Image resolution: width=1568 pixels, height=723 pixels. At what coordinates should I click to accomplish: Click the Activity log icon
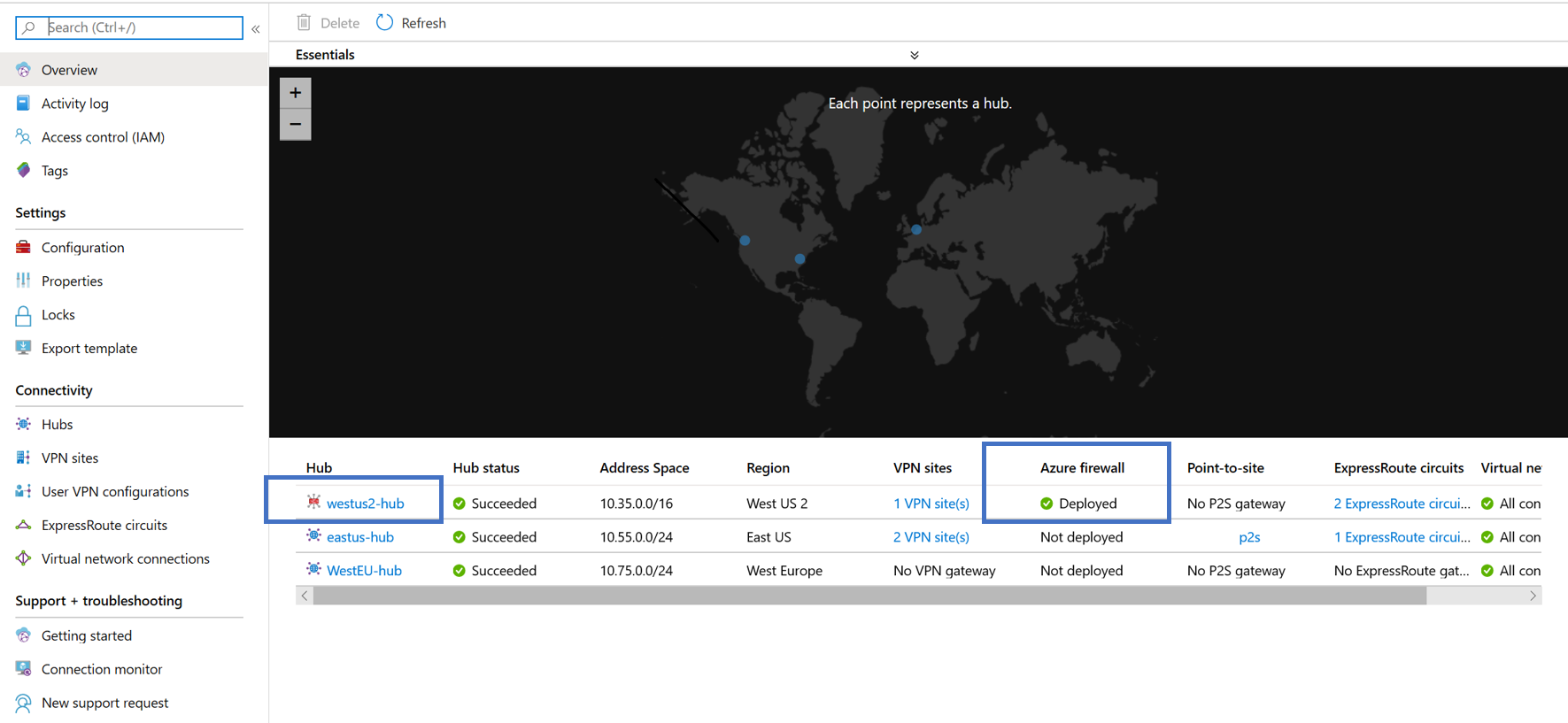pos(24,103)
